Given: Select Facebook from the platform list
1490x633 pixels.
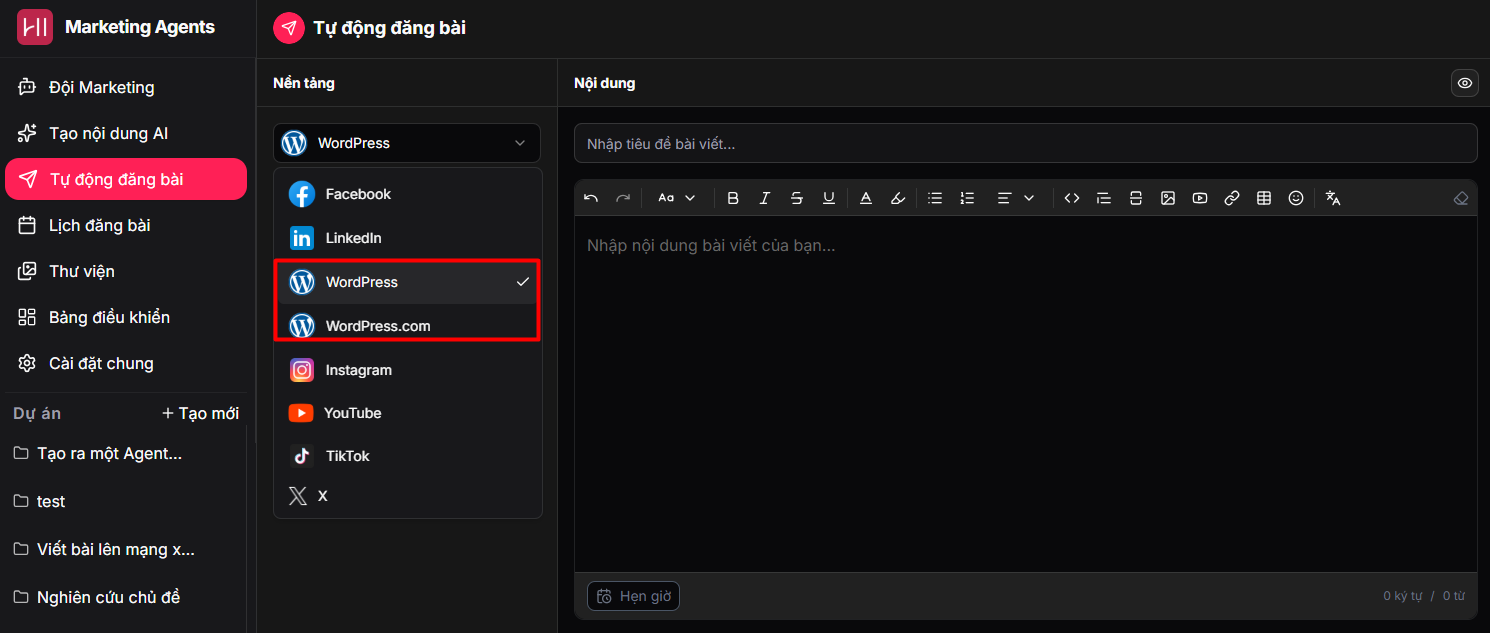Looking at the screenshot, I should coord(358,194).
